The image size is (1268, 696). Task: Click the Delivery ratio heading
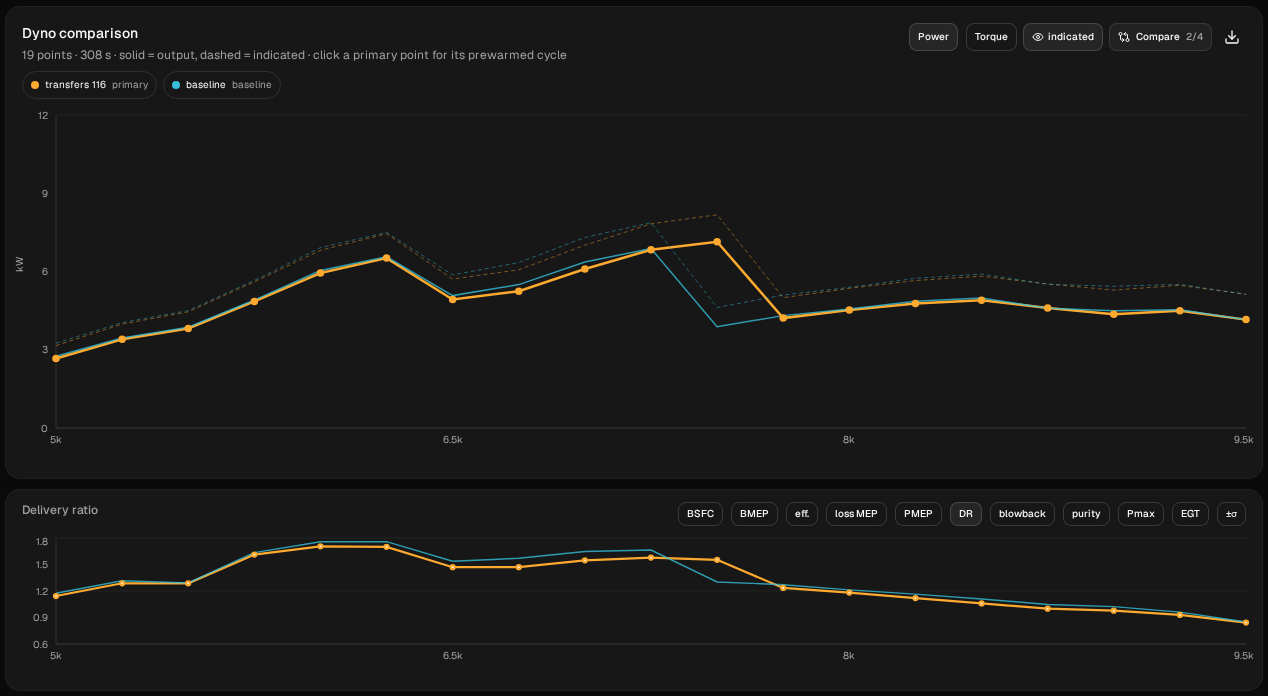tap(60, 510)
